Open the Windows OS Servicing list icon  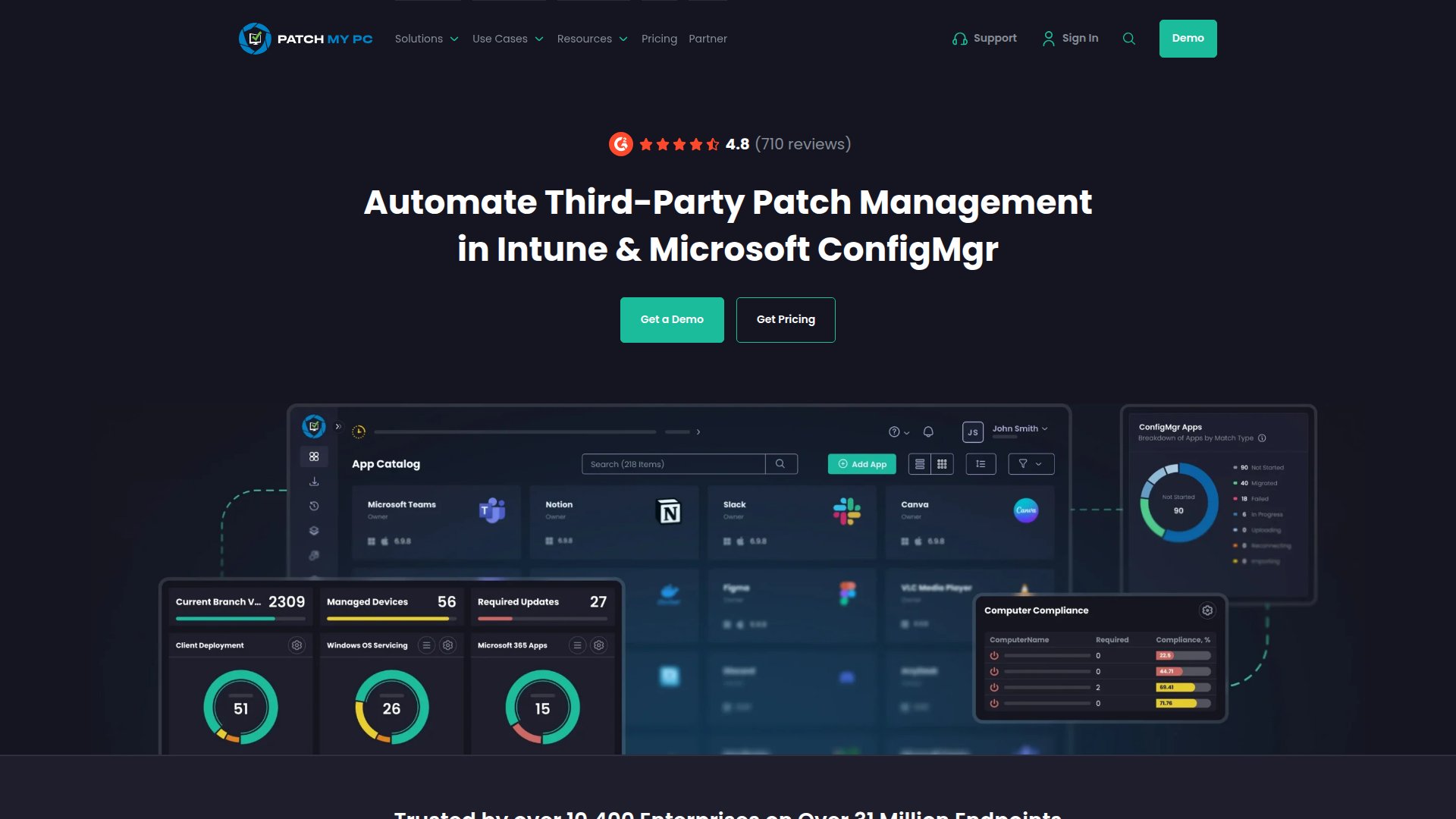[426, 645]
